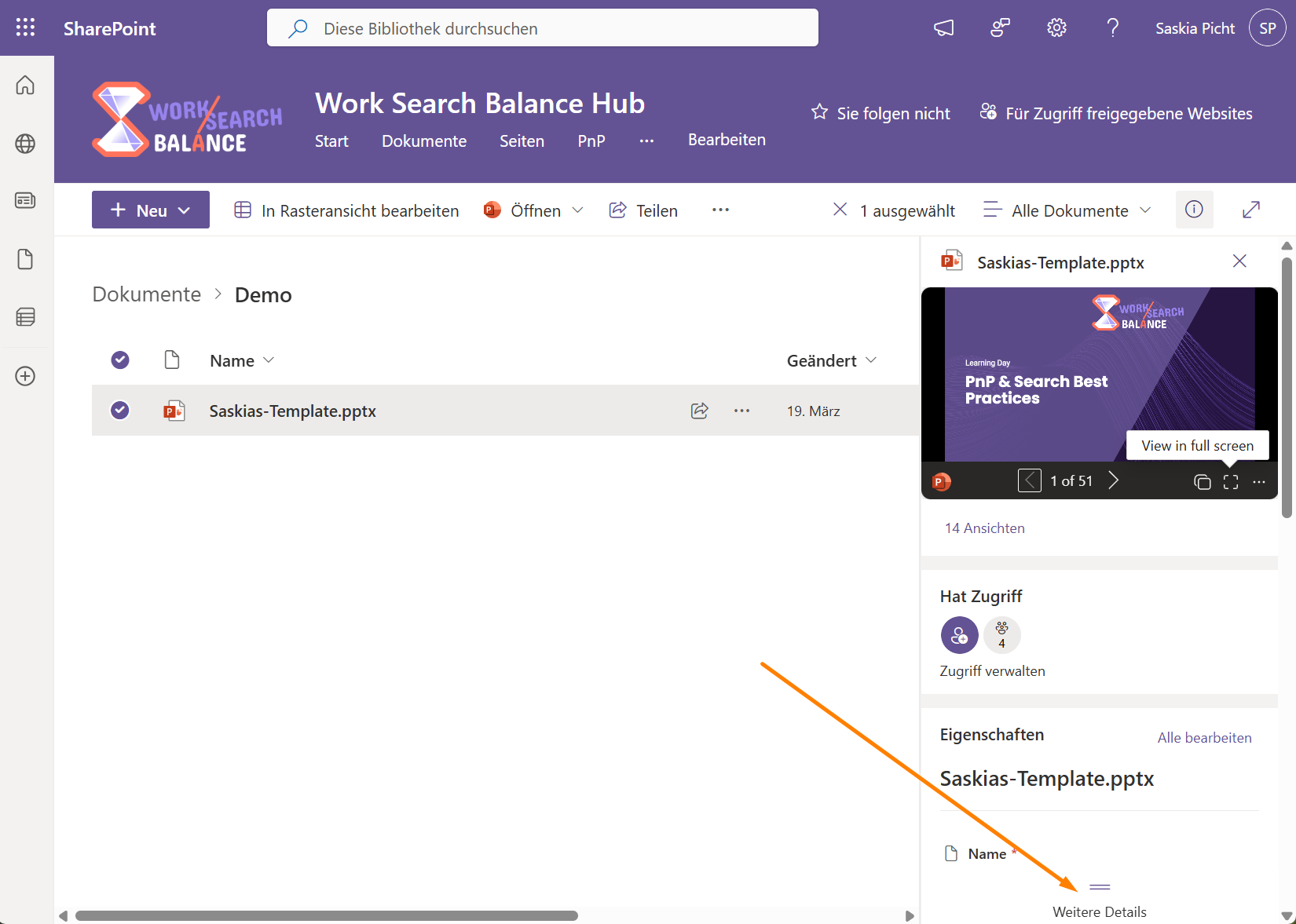Click the Zugriff verwalten link
Viewport: 1296px width, 924px height.
(993, 671)
